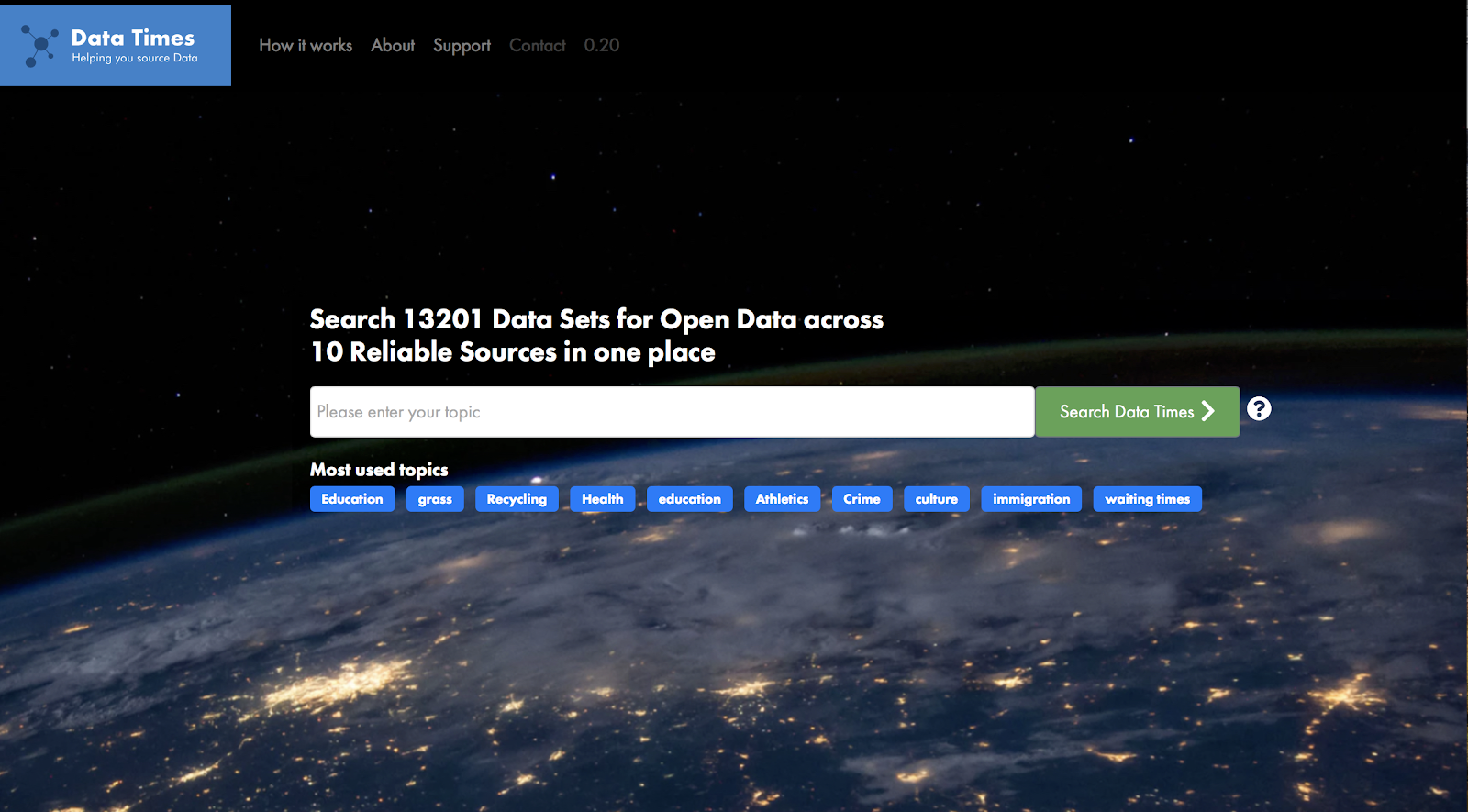Click the 'Helping you source Data' tagline
Image resolution: width=1468 pixels, height=812 pixels.
pos(135,58)
